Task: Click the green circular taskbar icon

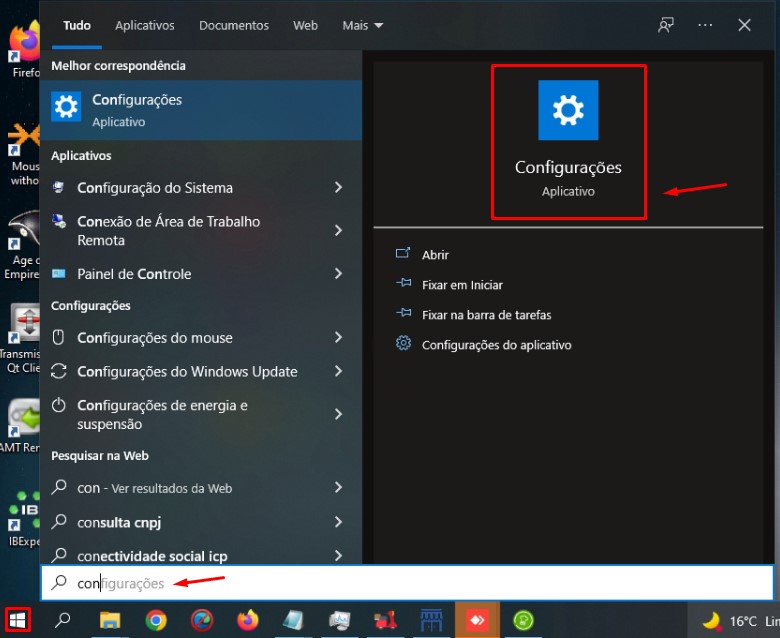Action: pos(523,620)
